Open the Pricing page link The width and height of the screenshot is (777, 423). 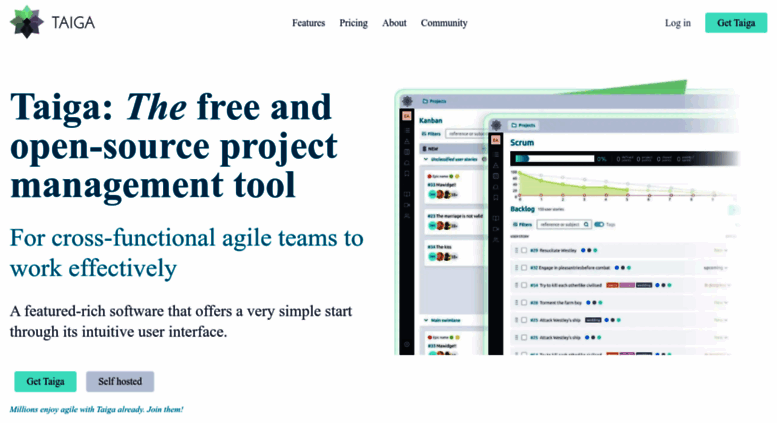[x=353, y=23]
